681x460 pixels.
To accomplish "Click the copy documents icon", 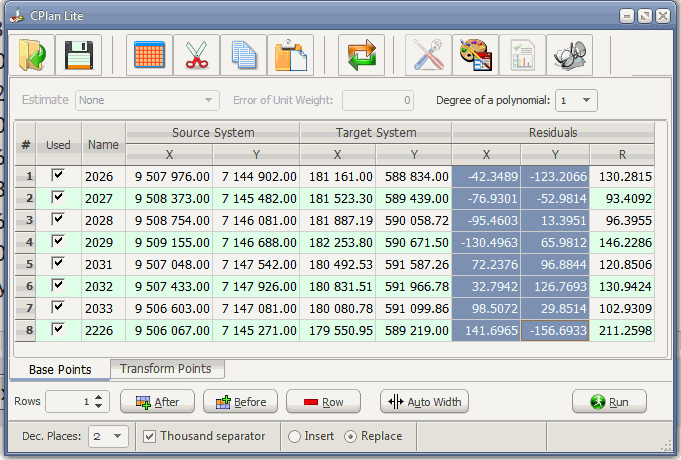I will pos(243,57).
